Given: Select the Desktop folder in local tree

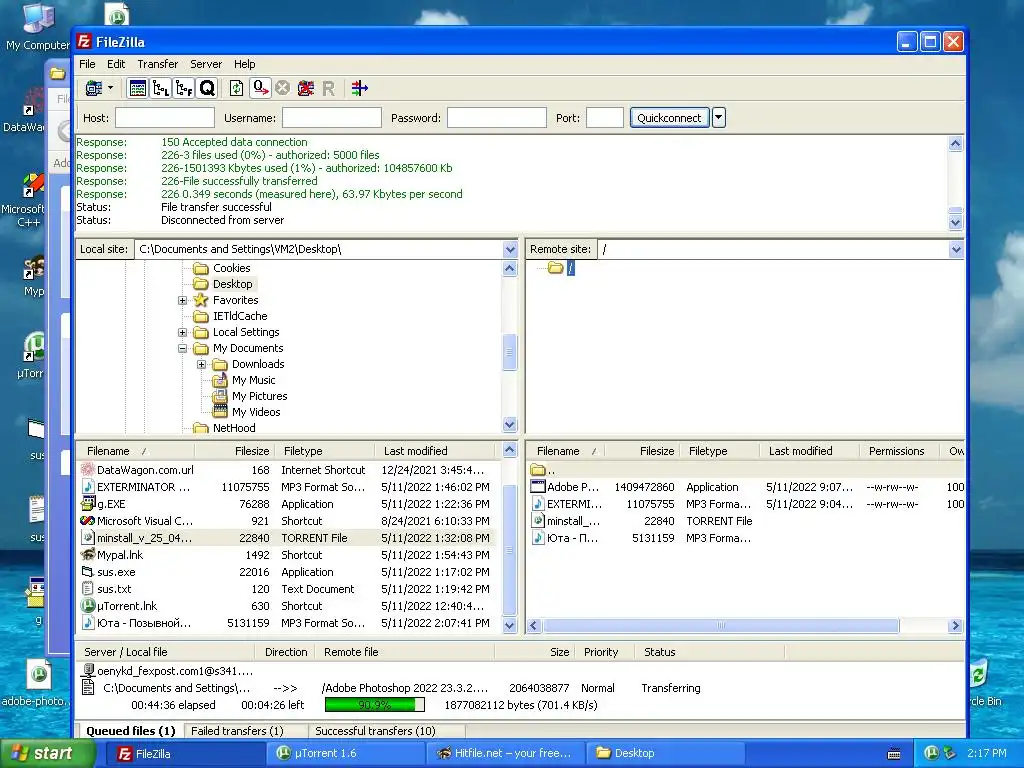Looking at the screenshot, I should (x=232, y=284).
